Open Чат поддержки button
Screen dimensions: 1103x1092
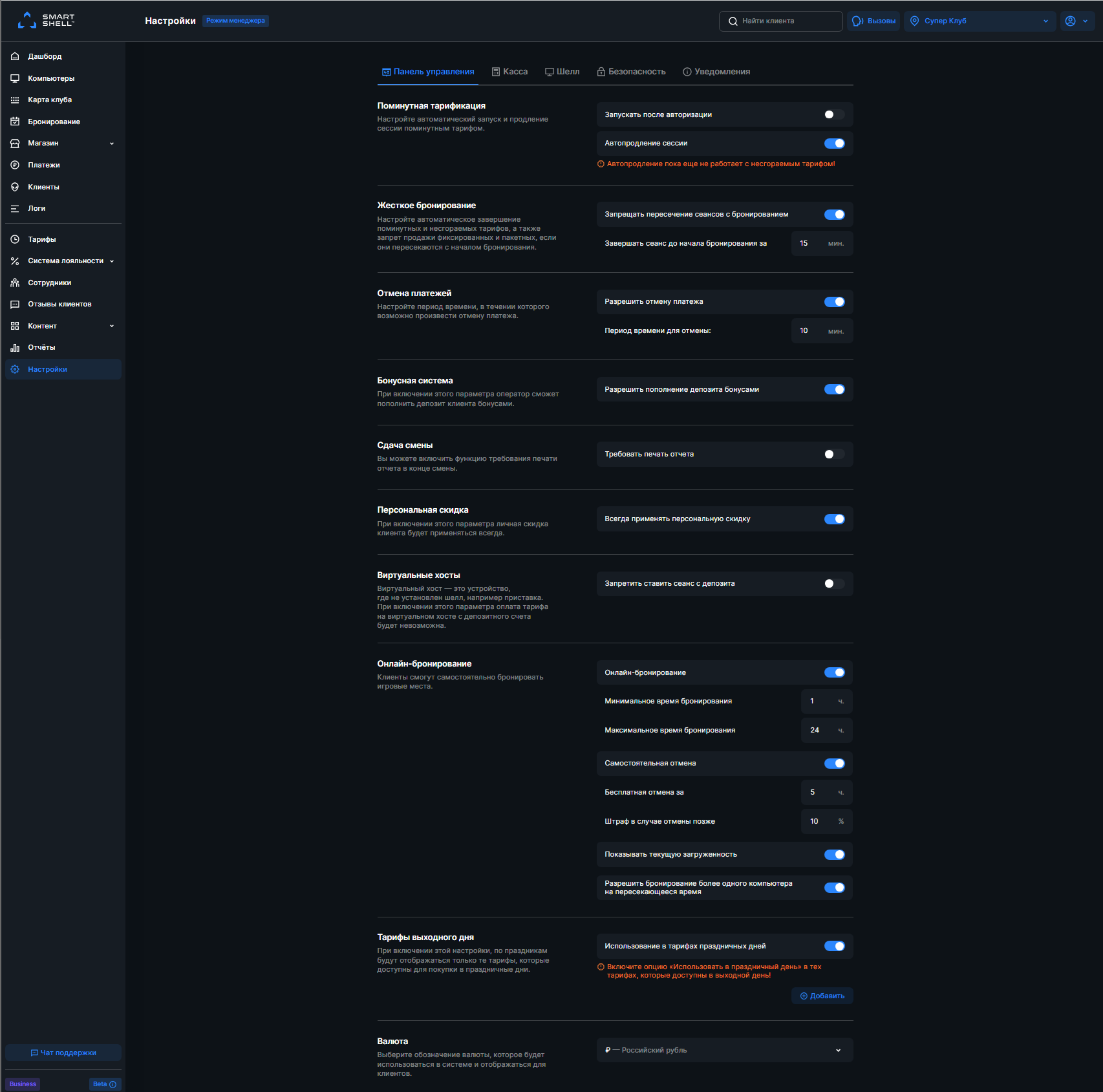(63, 1053)
